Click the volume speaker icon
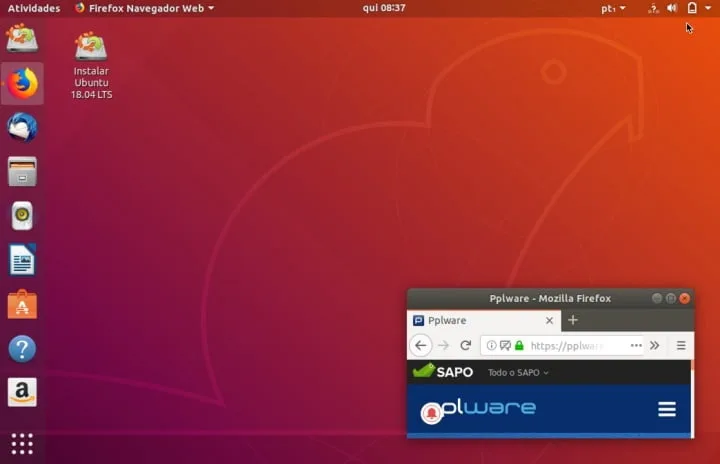 click(672, 8)
